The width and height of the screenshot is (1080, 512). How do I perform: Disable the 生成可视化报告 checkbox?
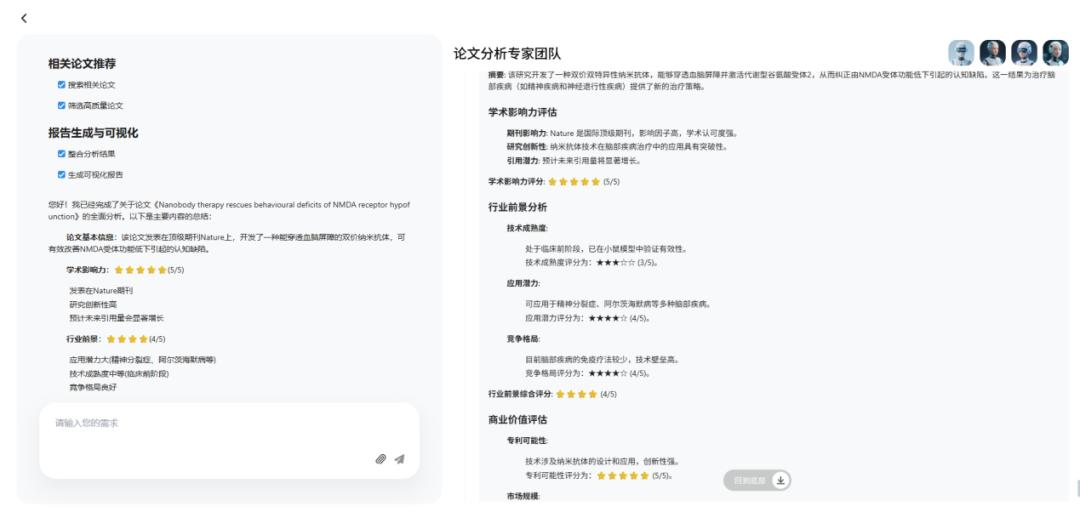click(x=62, y=174)
